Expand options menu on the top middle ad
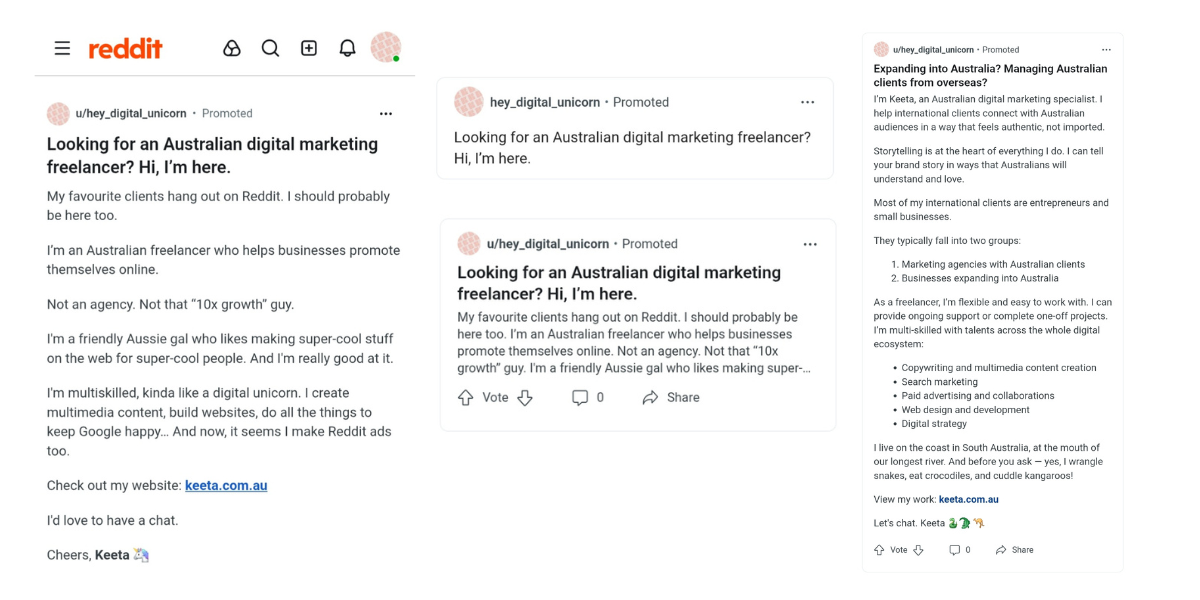Image resolution: width=1200 pixels, height=600 pixels. [808, 102]
